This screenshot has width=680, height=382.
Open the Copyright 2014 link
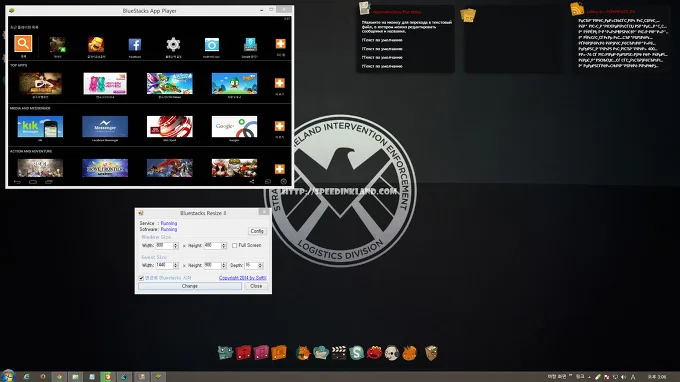242,278
